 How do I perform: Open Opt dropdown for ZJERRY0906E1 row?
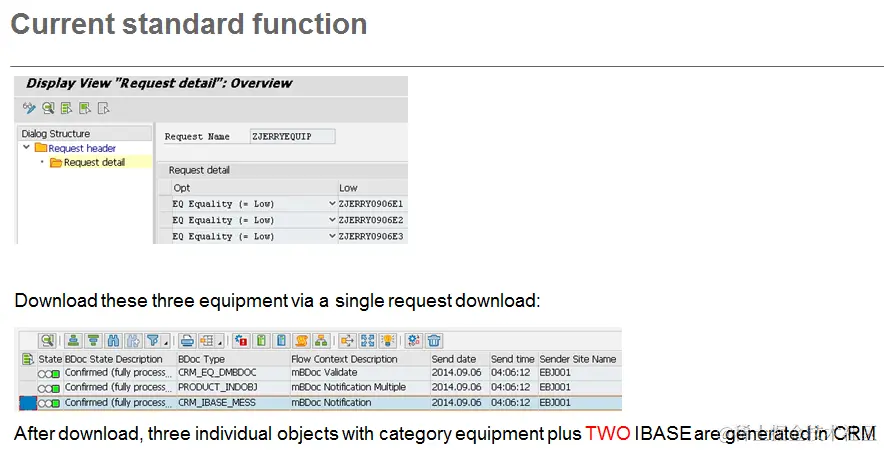tap(332, 204)
